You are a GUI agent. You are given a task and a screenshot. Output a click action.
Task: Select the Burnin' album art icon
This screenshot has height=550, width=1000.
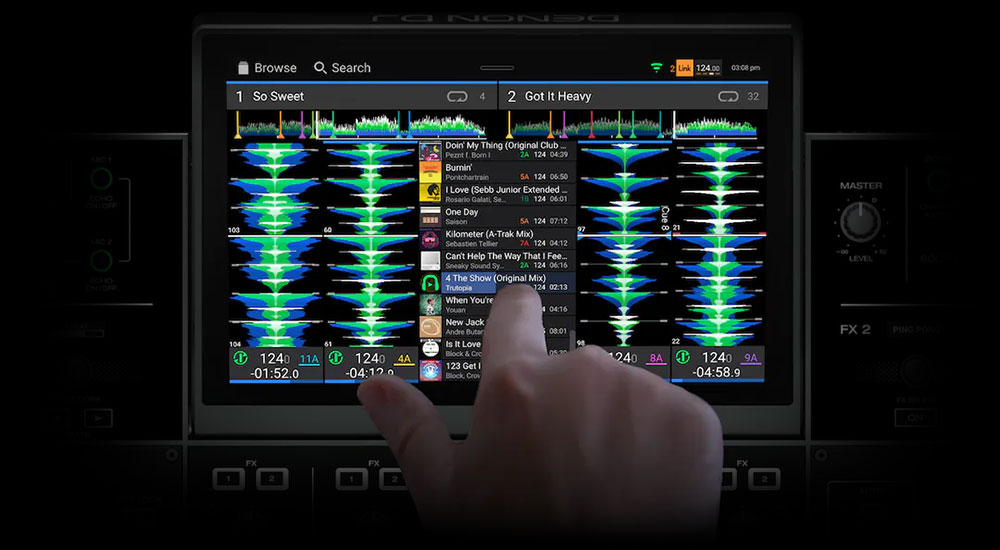(430, 172)
